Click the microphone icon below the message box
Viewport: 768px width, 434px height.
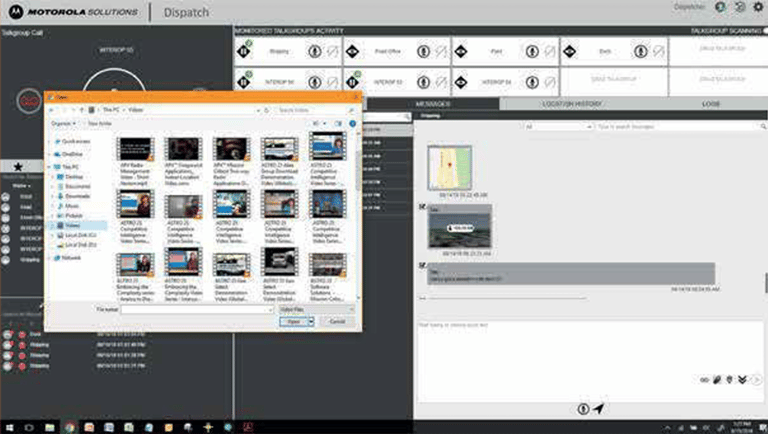pyautogui.click(x=583, y=409)
